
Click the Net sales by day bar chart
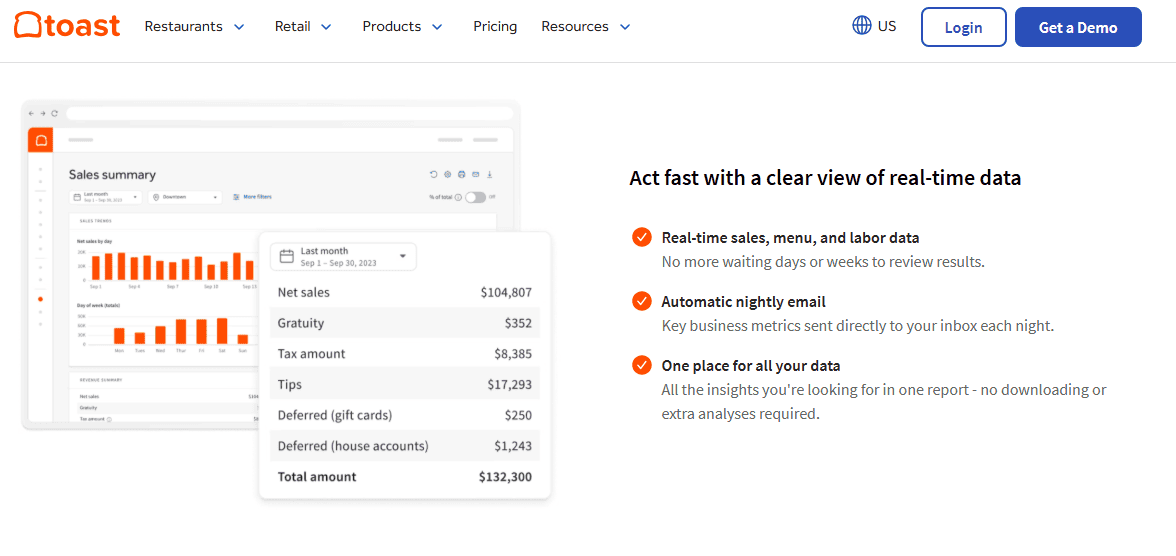click(166, 265)
